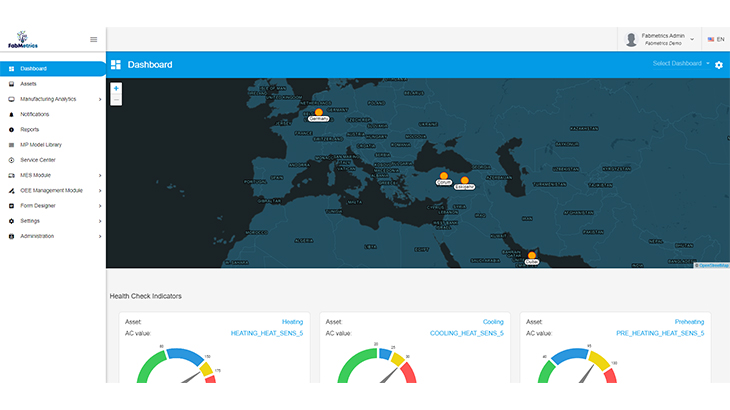Click the Dashboard grid icon in the sidebar

click(12, 69)
